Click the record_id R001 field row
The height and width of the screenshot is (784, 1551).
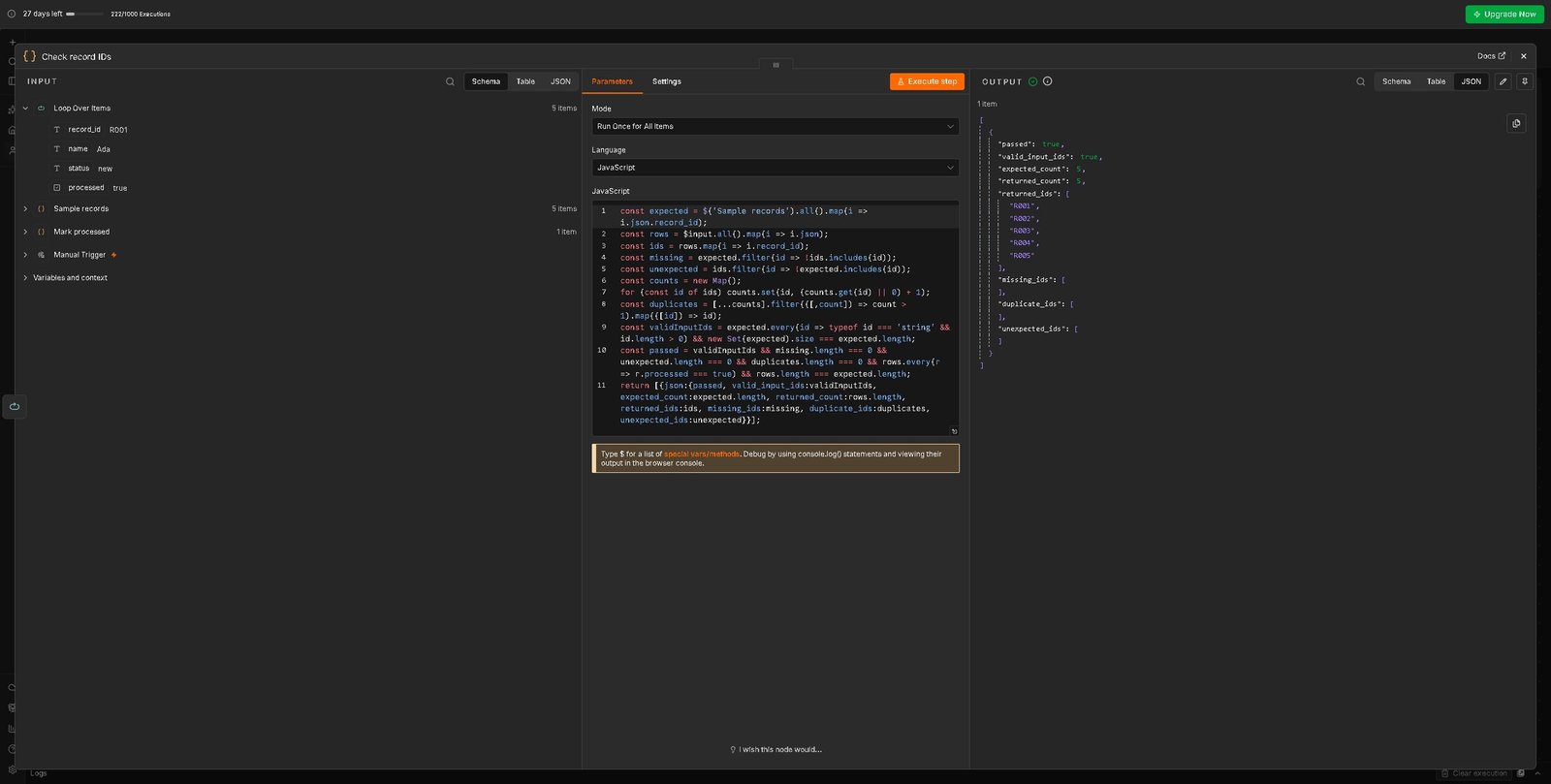[90, 130]
